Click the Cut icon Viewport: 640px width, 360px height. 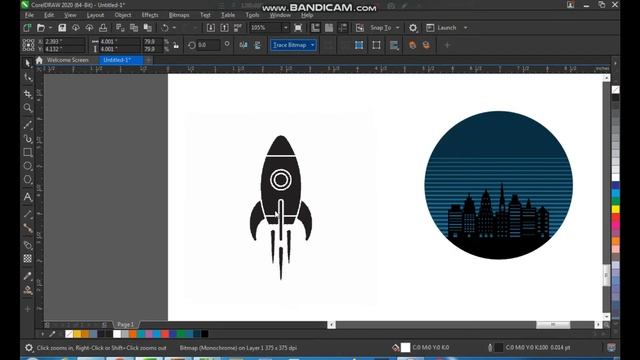[x=120, y=28]
